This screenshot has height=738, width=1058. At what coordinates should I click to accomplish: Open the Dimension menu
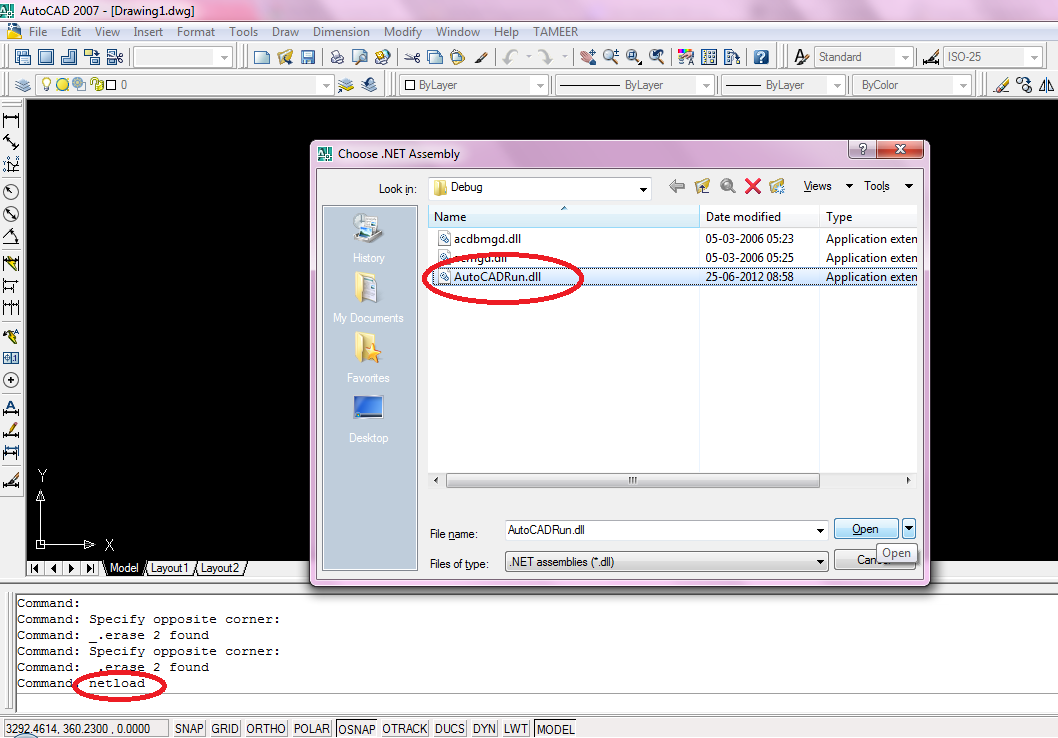pos(341,32)
